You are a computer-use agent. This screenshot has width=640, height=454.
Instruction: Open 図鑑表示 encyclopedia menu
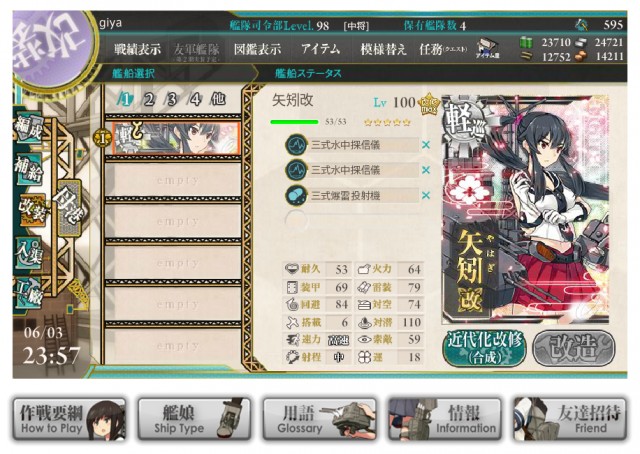[257, 50]
